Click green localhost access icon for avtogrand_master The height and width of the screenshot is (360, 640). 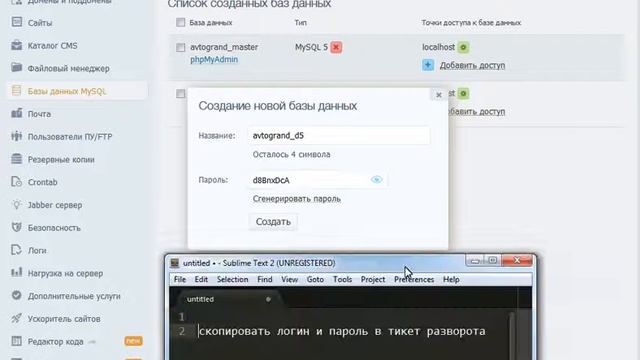click(463, 47)
